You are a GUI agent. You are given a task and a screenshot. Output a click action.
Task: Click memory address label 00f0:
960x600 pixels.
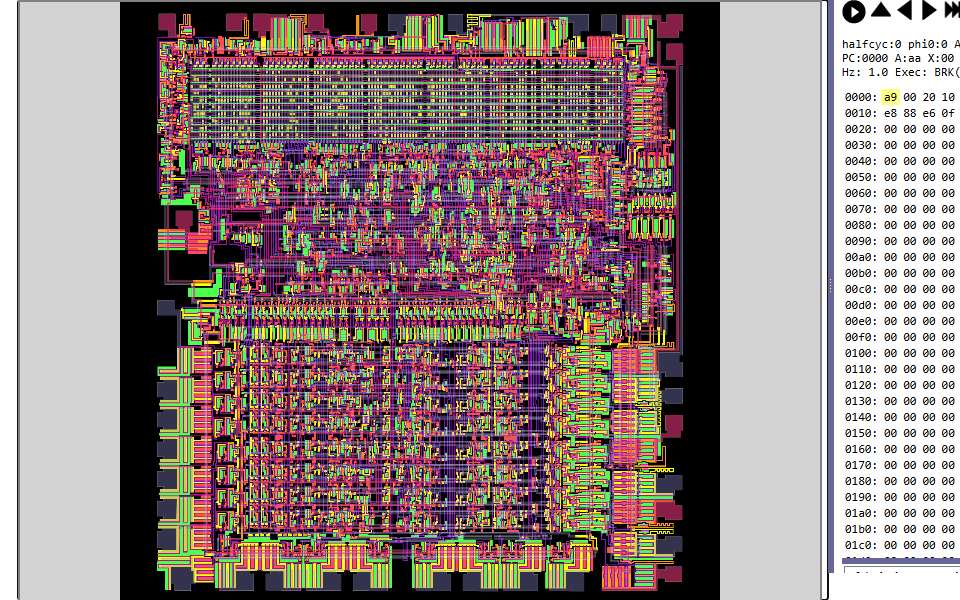pos(861,337)
